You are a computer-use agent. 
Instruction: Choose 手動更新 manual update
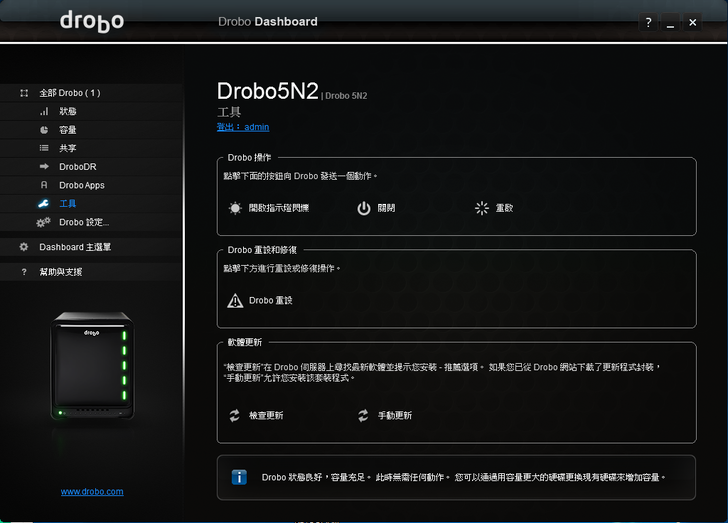coord(384,415)
